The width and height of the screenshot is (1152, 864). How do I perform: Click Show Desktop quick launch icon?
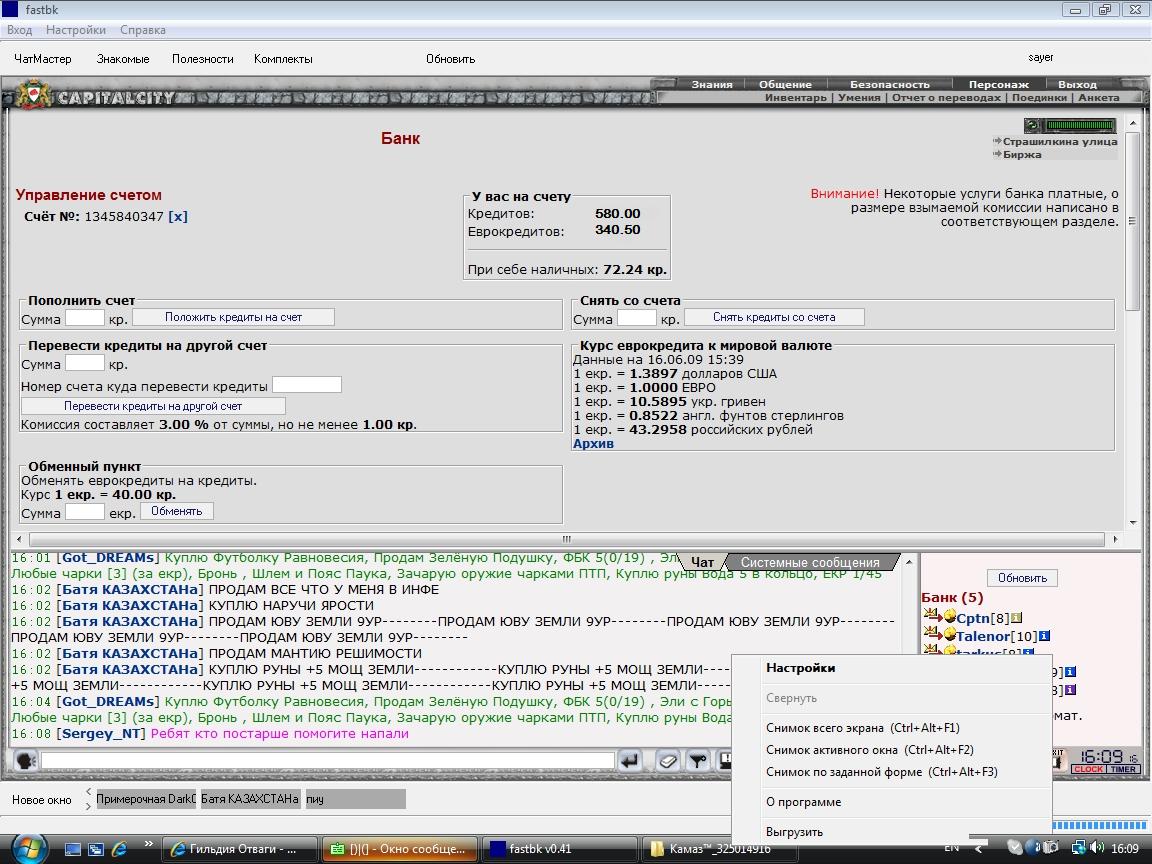point(73,849)
